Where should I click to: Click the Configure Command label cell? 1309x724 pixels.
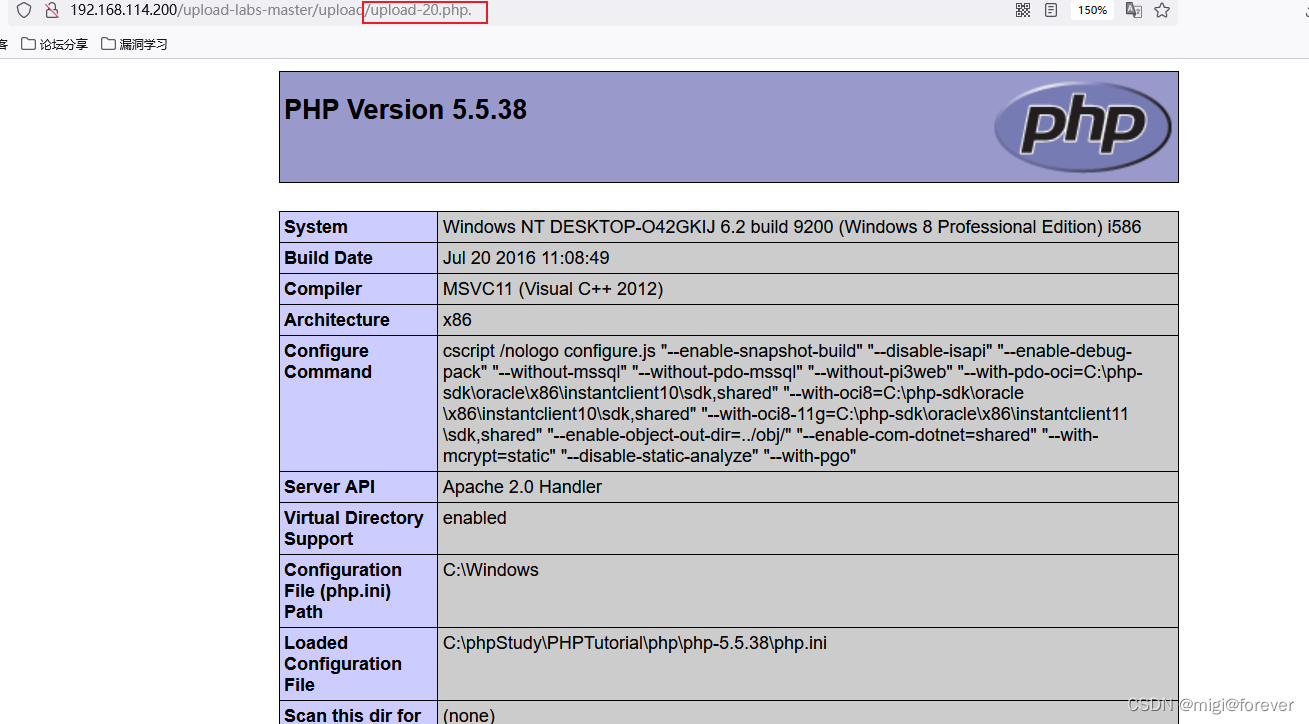click(x=328, y=361)
